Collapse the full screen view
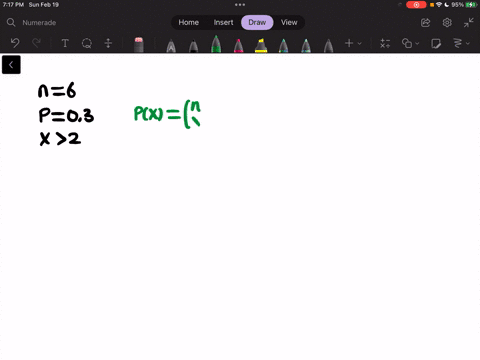The width and height of the screenshot is (480, 360). coord(469,23)
